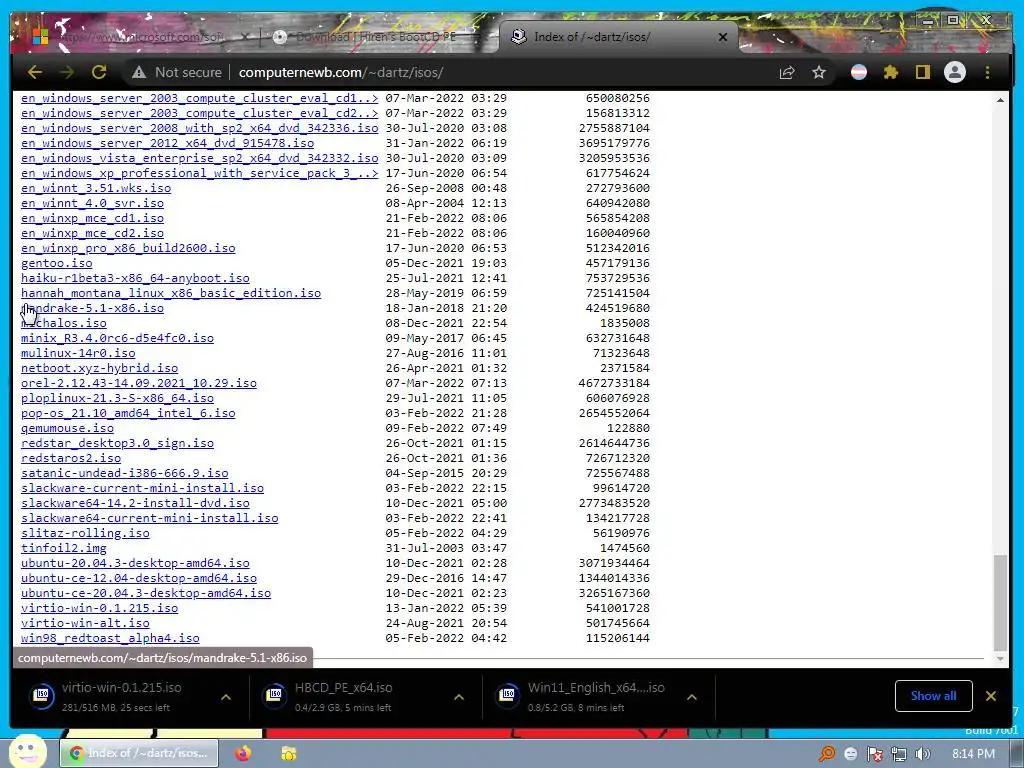1024x768 pixels.
Task: Open haiku-r1beta3-x86_64-anyboot.iso link
Action: [x=135, y=278]
